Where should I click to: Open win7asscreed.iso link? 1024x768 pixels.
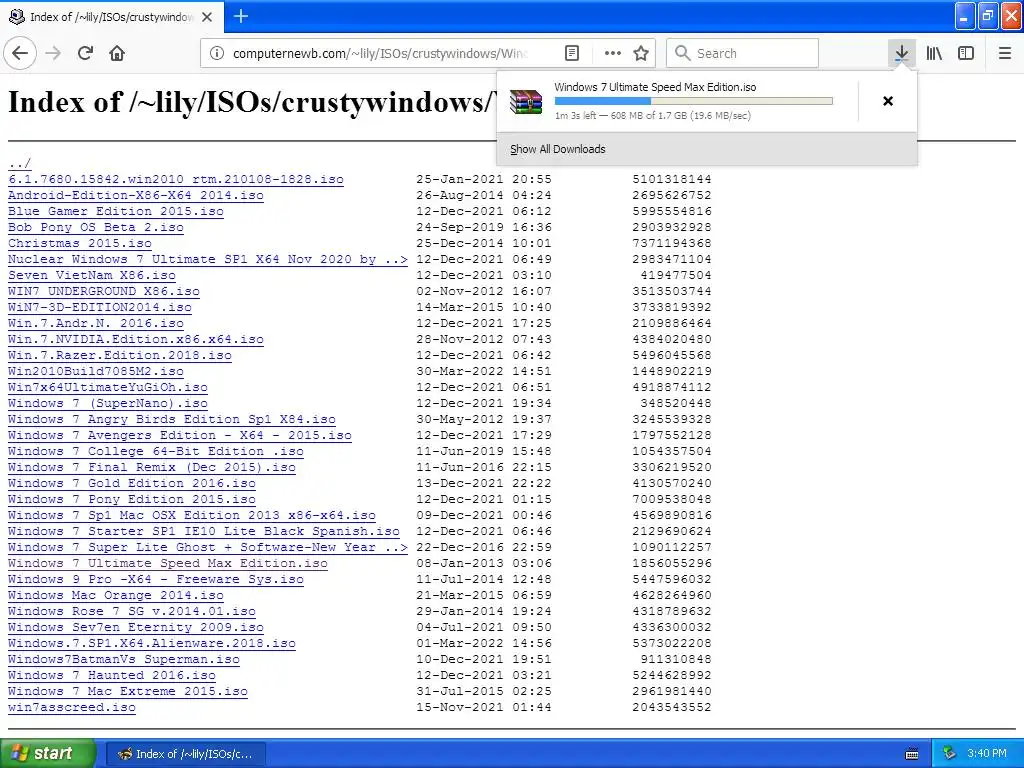pos(72,707)
